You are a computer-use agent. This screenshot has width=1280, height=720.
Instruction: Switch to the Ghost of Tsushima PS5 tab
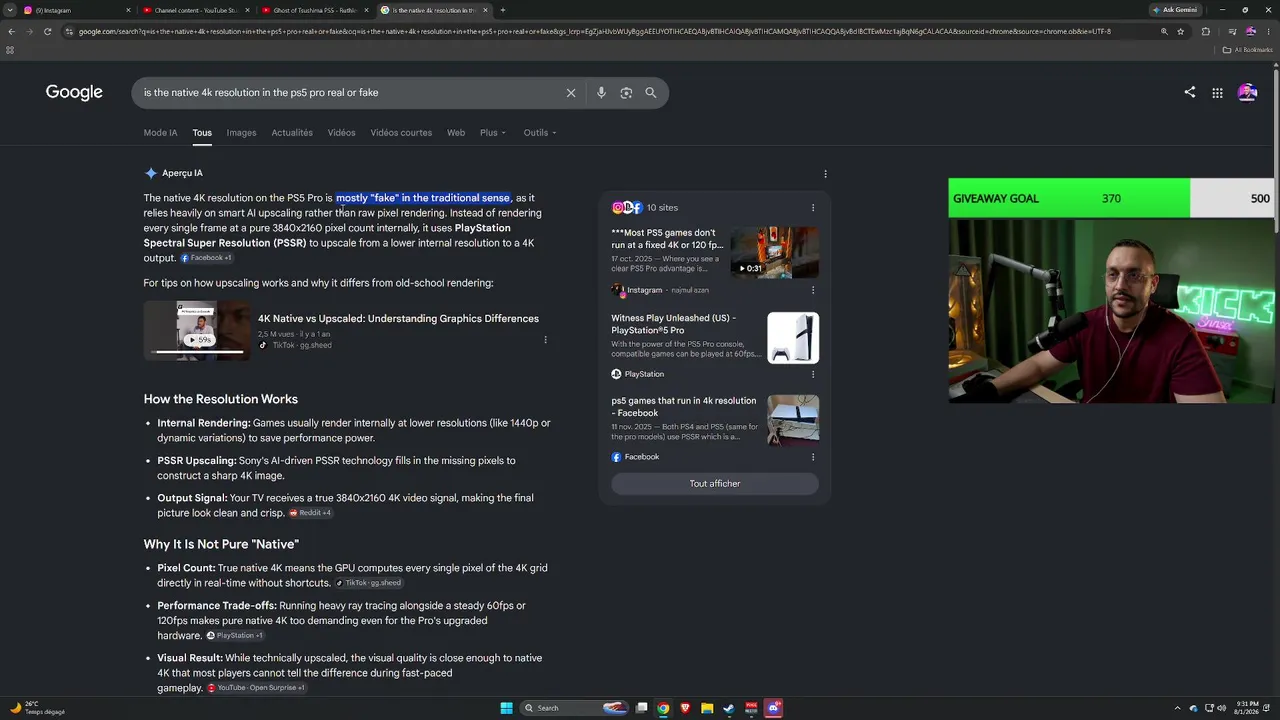click(314, 10)
